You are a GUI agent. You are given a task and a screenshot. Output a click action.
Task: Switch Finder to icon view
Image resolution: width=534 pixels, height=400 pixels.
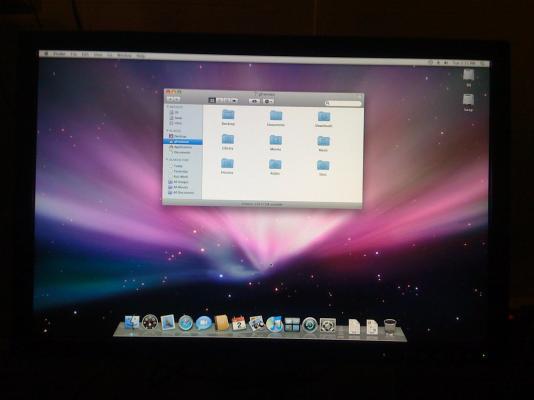(212, 100)
